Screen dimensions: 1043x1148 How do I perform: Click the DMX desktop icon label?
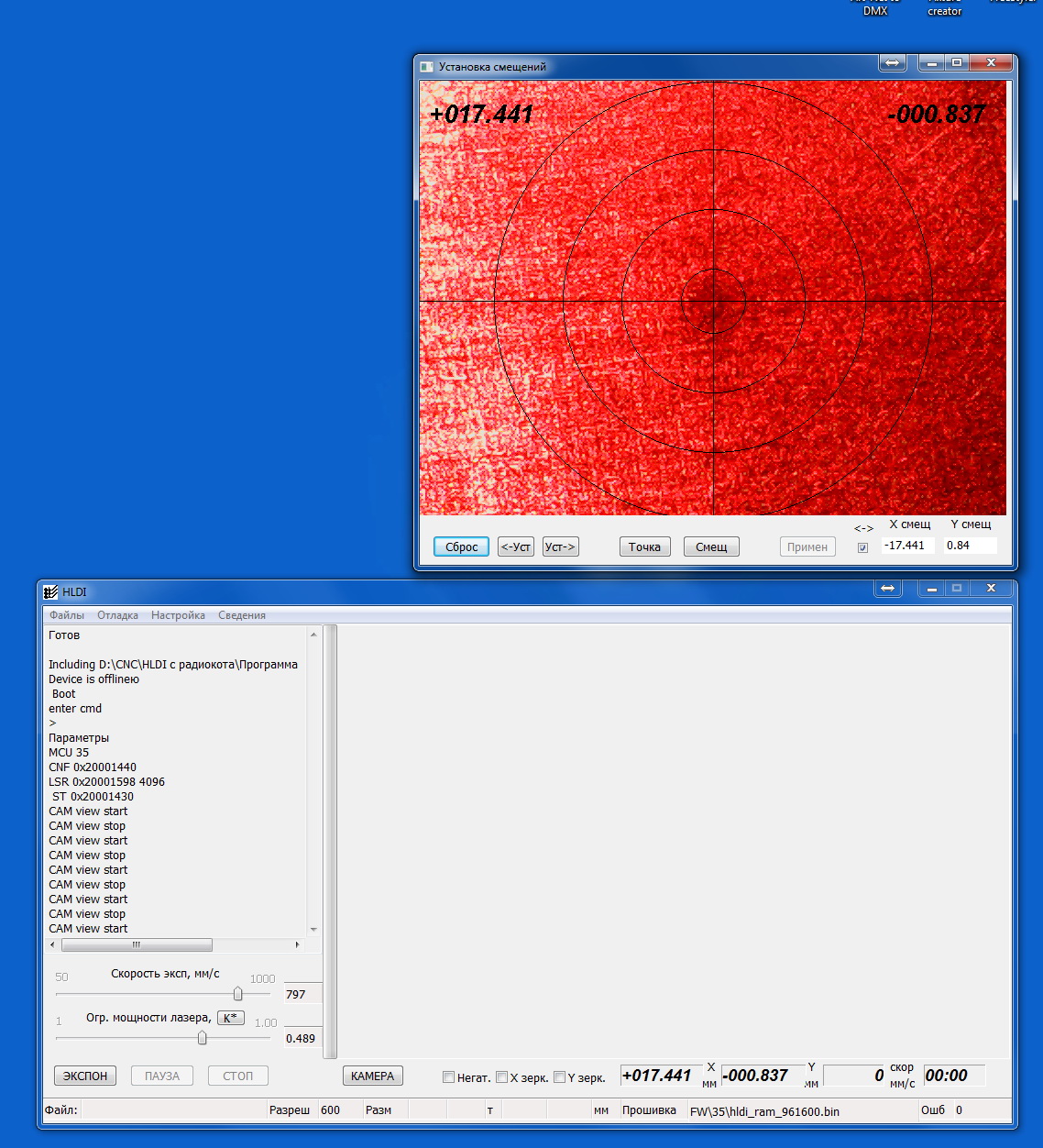pyautogui.click(x=875, y=11)
